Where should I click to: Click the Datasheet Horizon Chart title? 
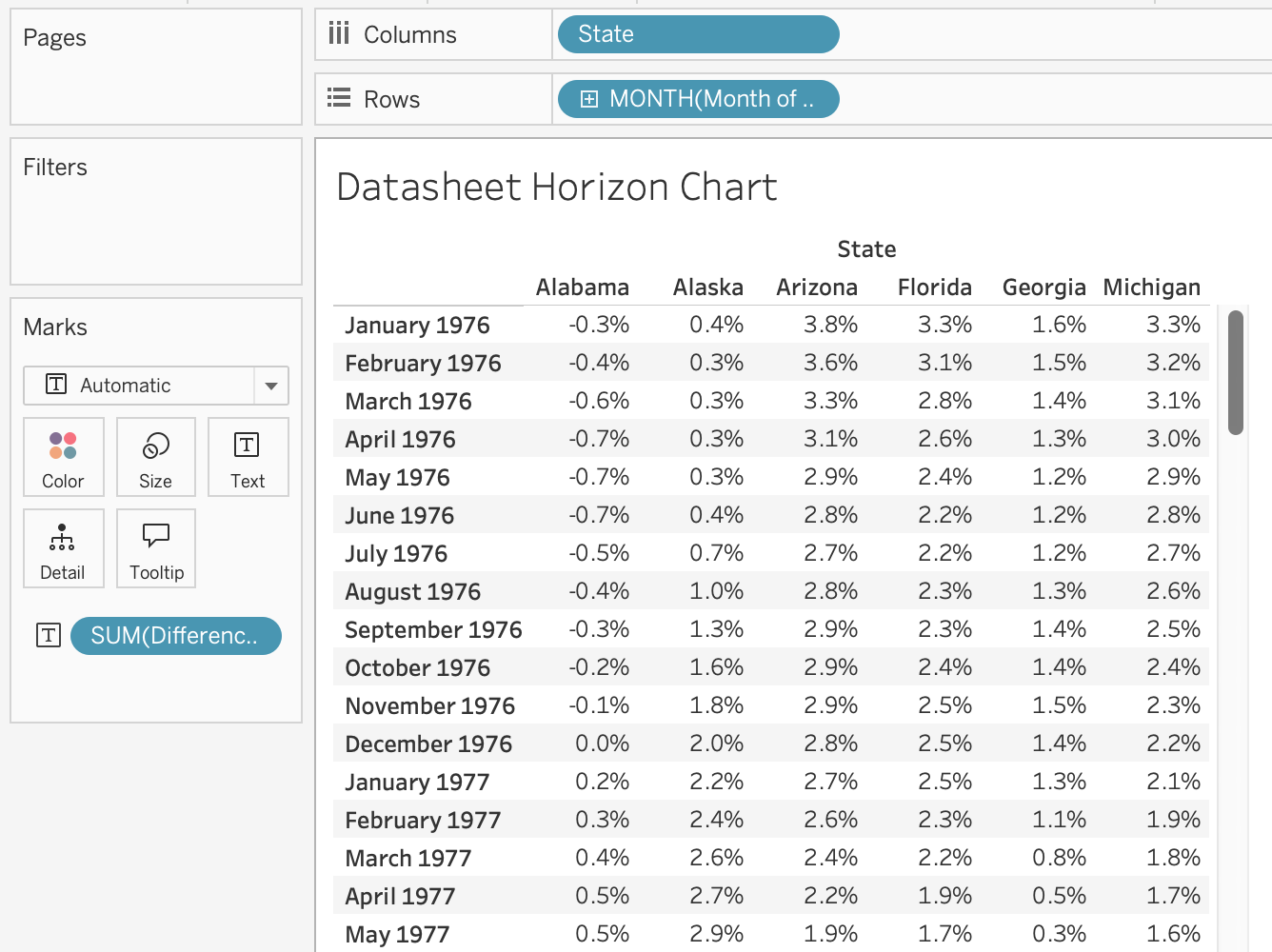557,188
